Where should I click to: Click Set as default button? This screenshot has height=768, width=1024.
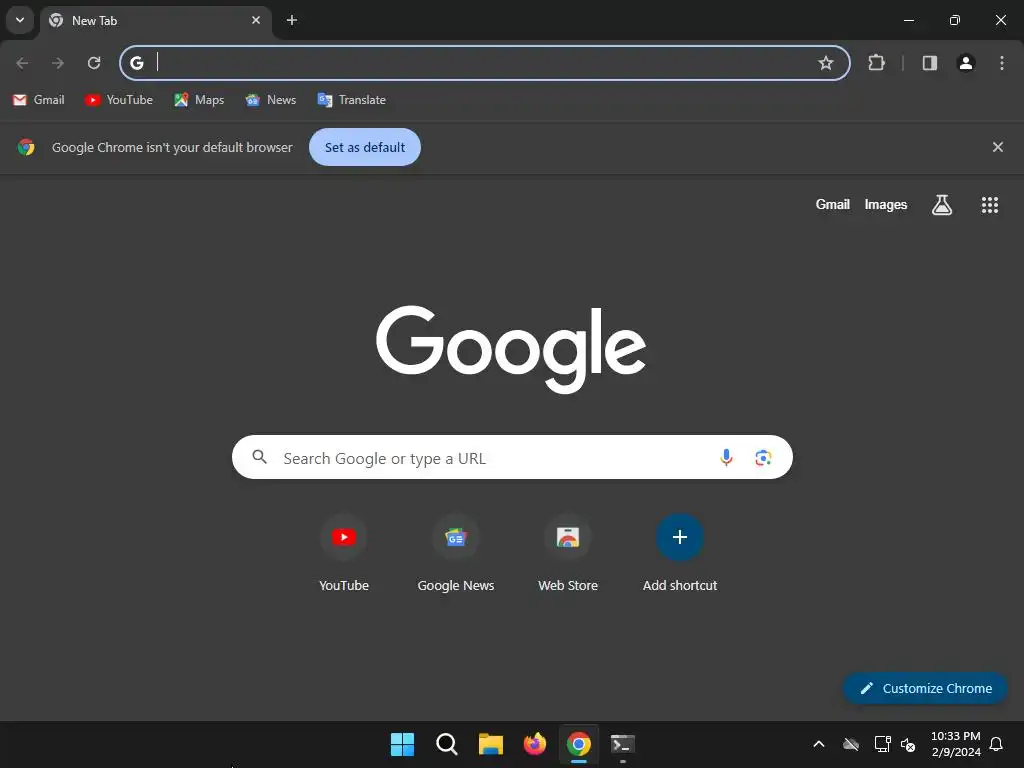point(365,148)
